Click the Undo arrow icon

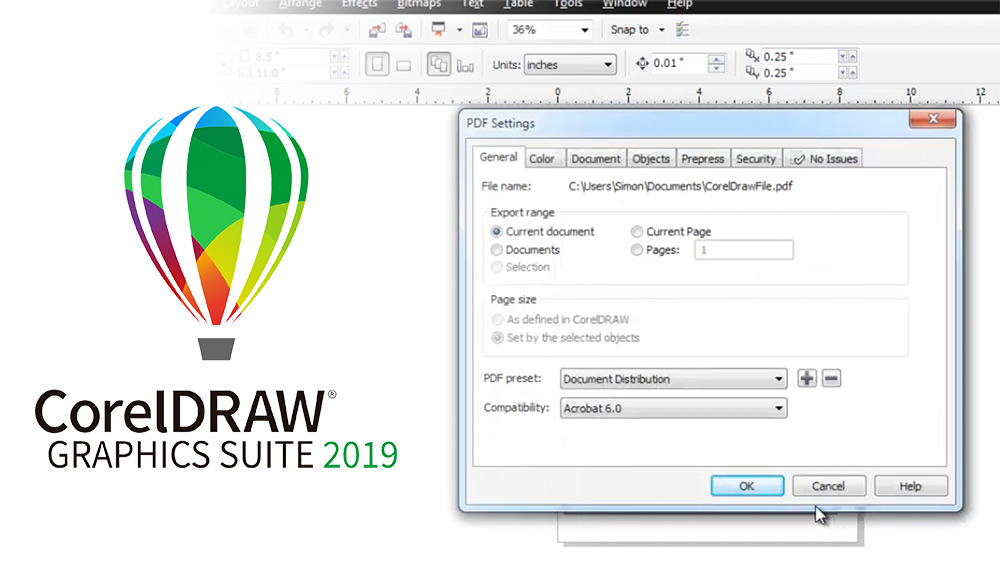[x=286, y=29]
